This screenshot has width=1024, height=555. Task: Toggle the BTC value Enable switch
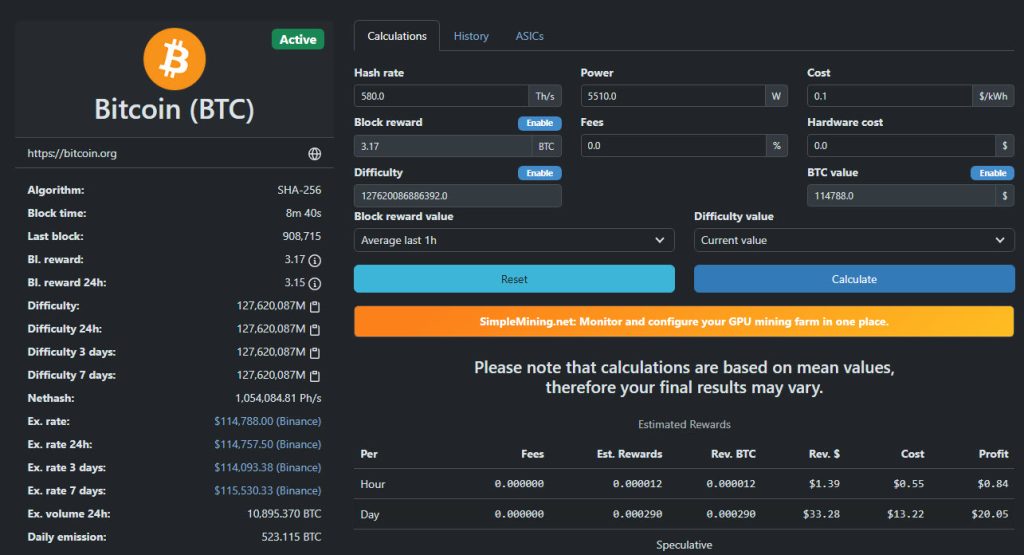click(992, 173)
